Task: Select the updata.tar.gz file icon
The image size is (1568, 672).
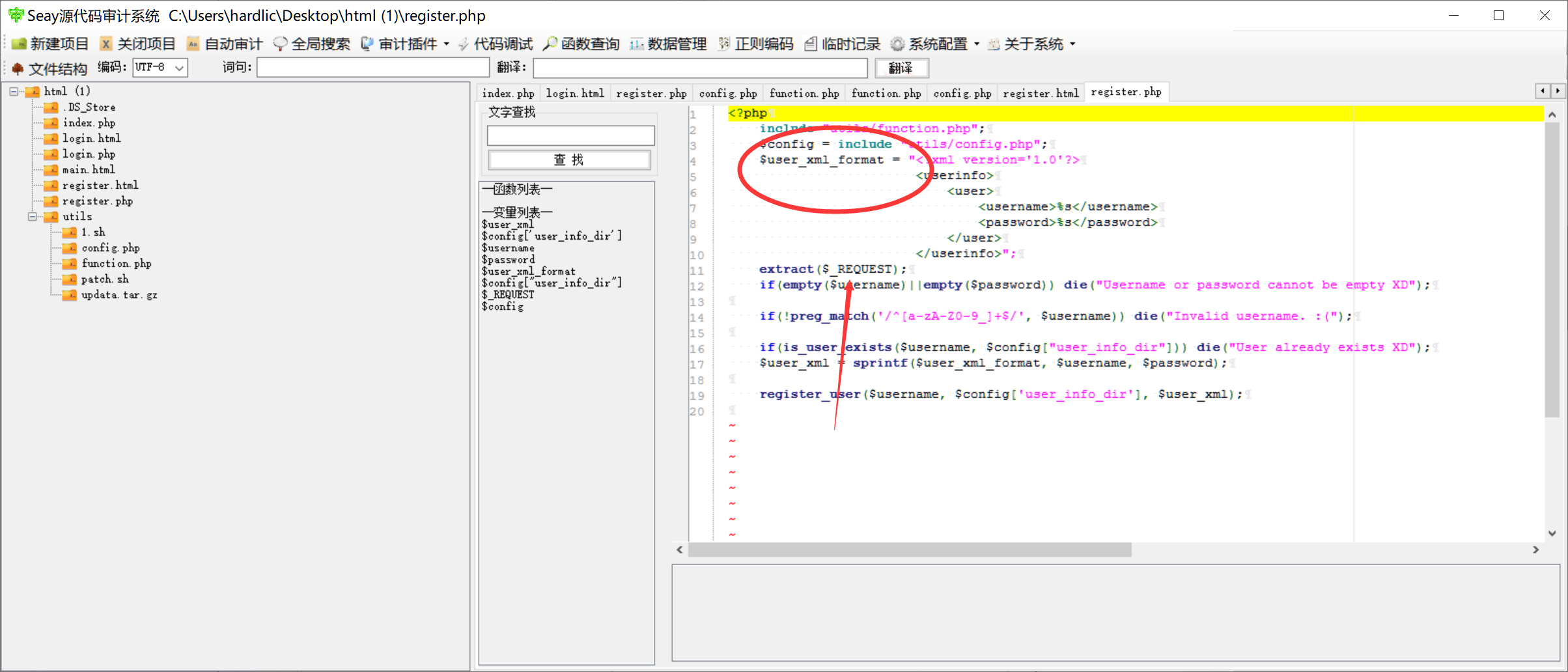Action: tap(70, 295)
